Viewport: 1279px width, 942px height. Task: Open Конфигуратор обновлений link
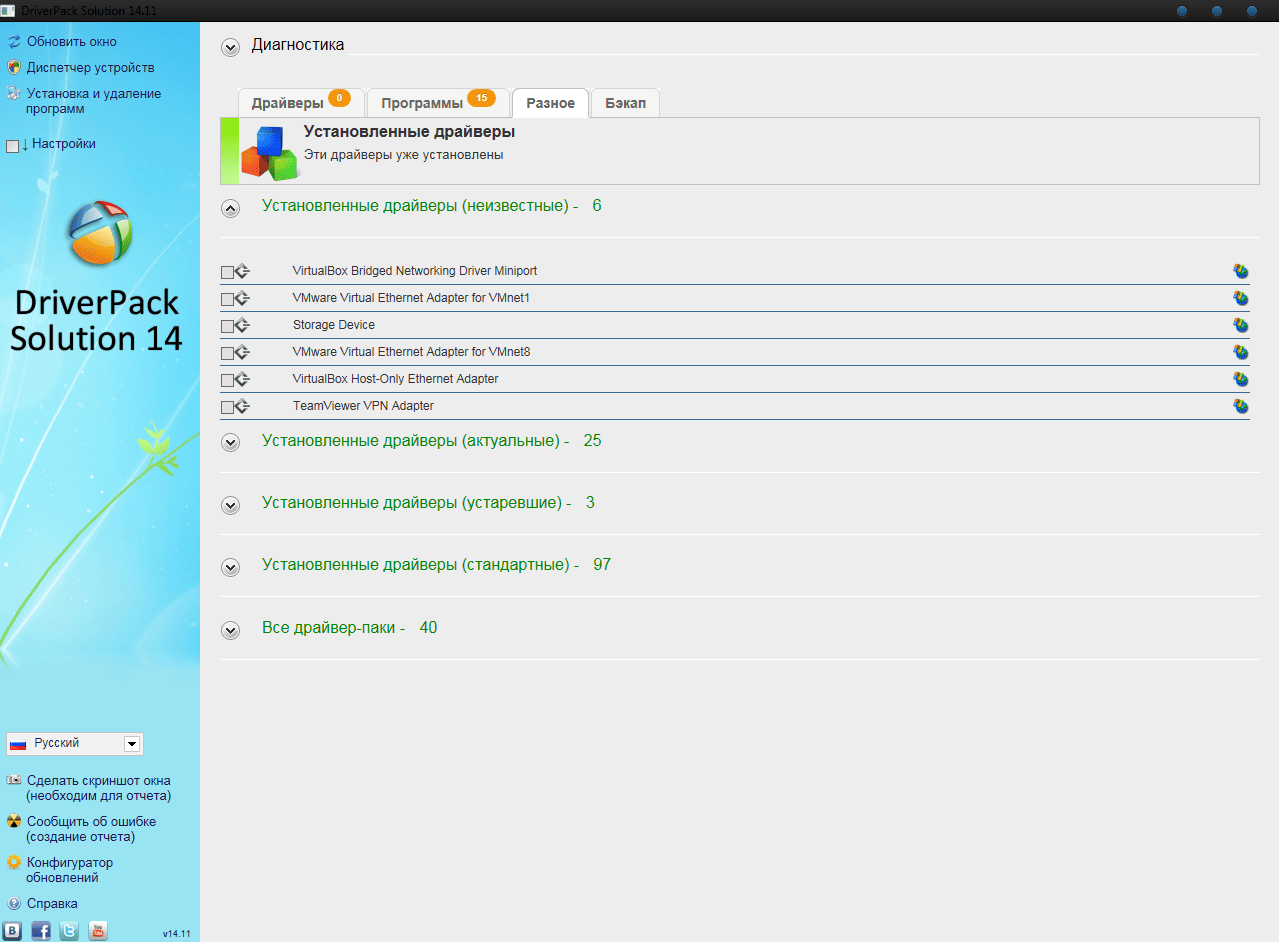coord(69,870)
